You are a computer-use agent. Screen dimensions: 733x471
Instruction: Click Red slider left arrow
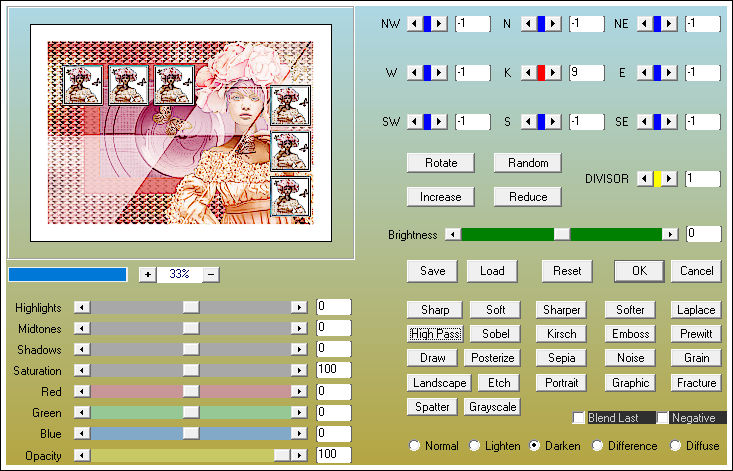[x=82, y=391]
